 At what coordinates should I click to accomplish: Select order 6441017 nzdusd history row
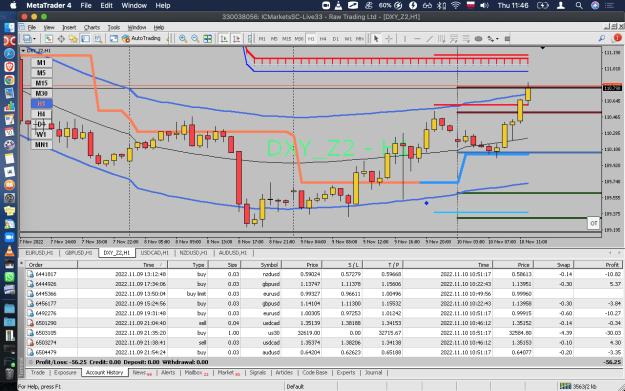click(x=323, y=274)
